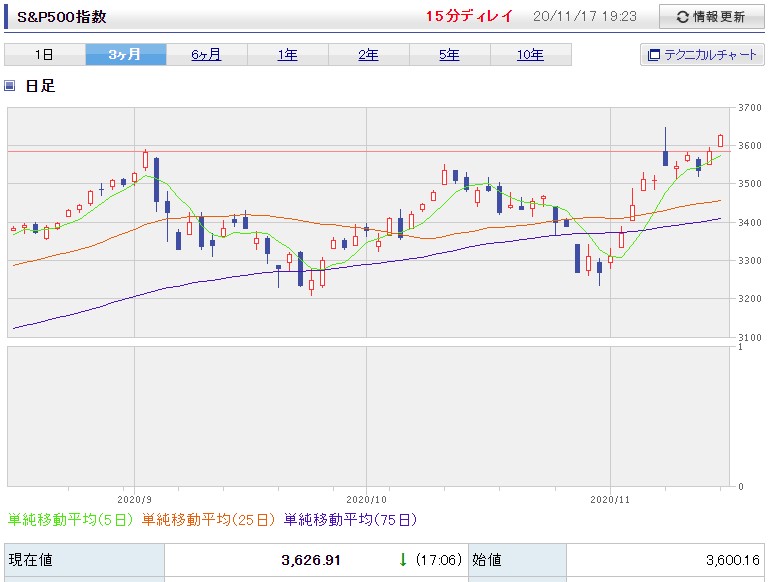Click the 日足 chart label
Viewport: 769px width, 582px height.
click(40, 86)
